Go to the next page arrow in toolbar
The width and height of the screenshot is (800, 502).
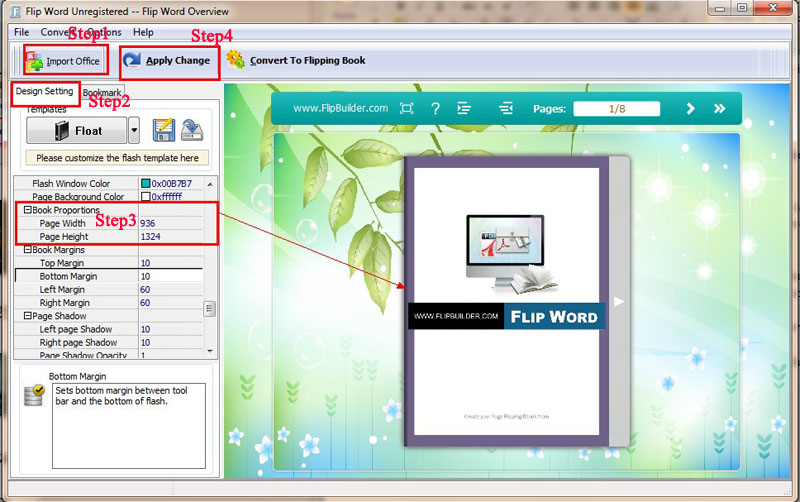690,109
